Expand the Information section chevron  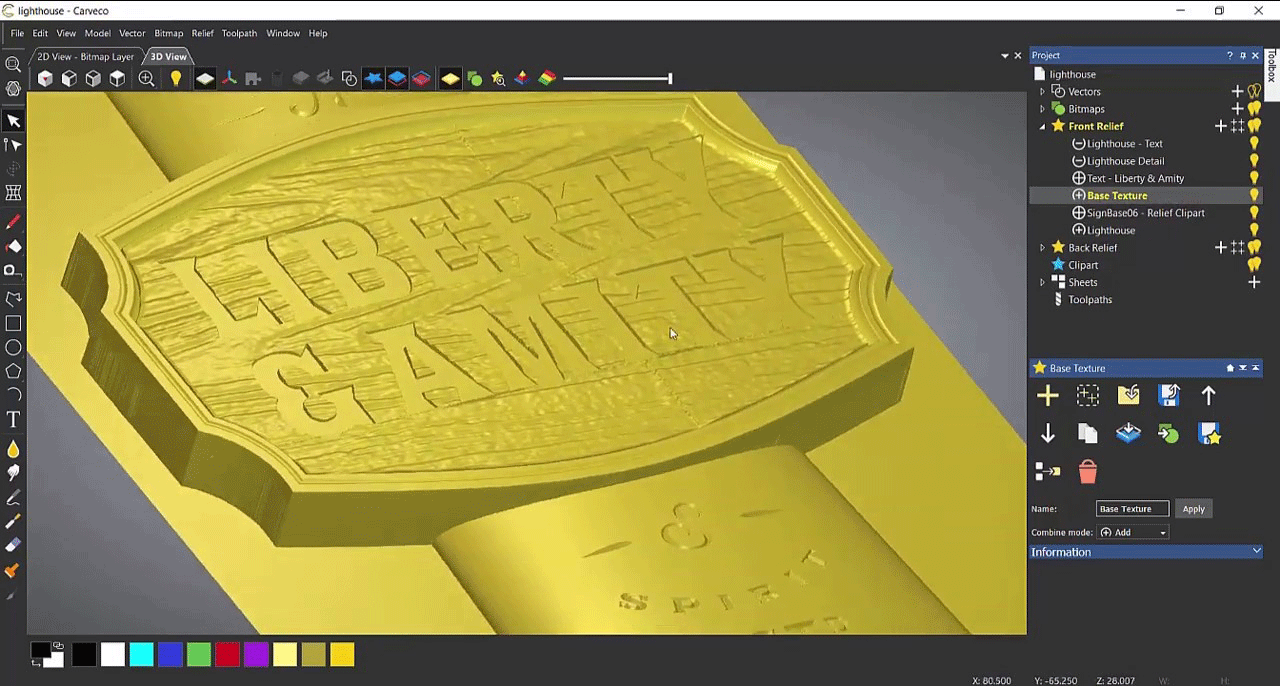(1256, 552)
